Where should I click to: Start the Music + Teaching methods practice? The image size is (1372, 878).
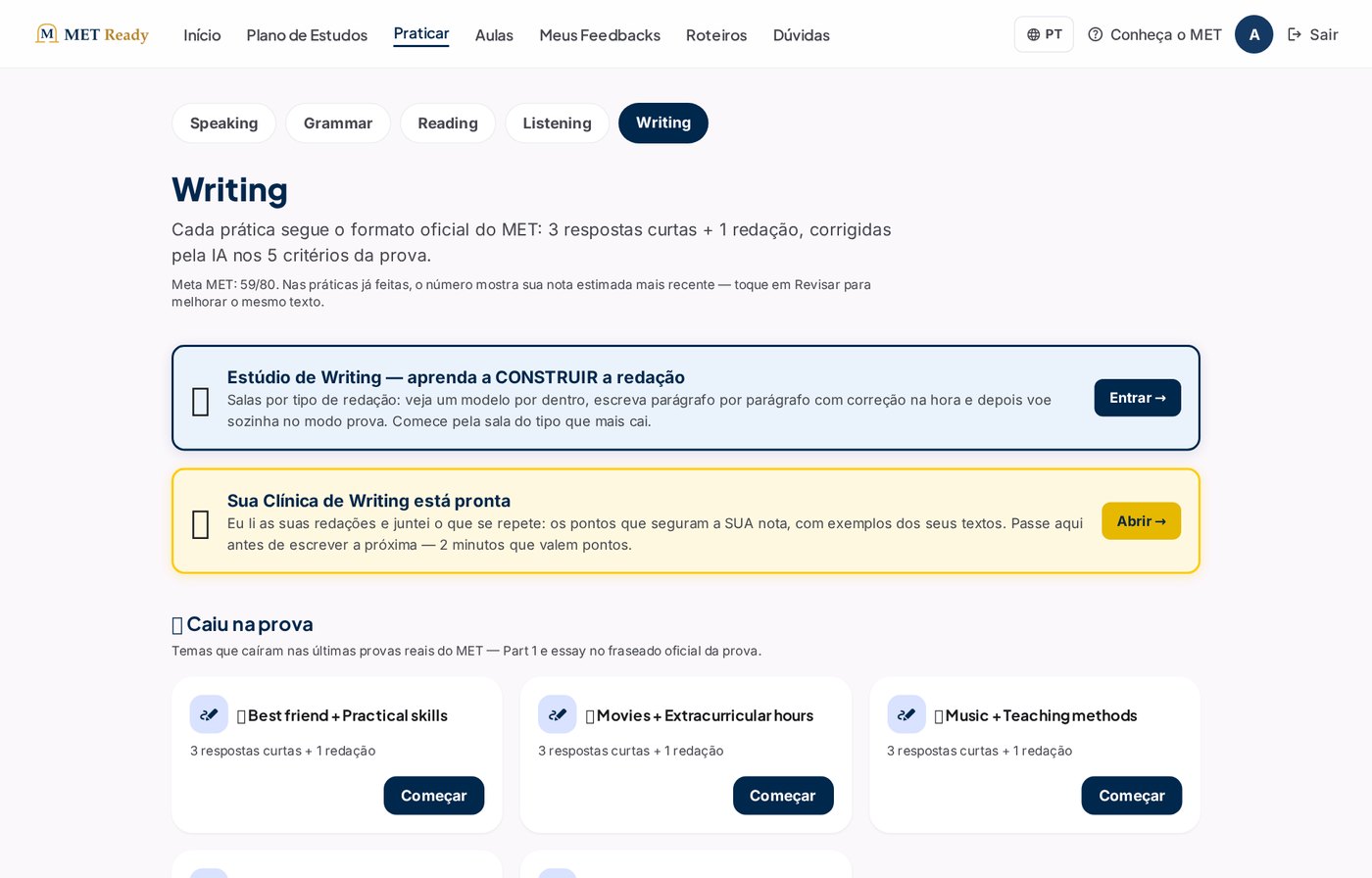pos(1132,796)
